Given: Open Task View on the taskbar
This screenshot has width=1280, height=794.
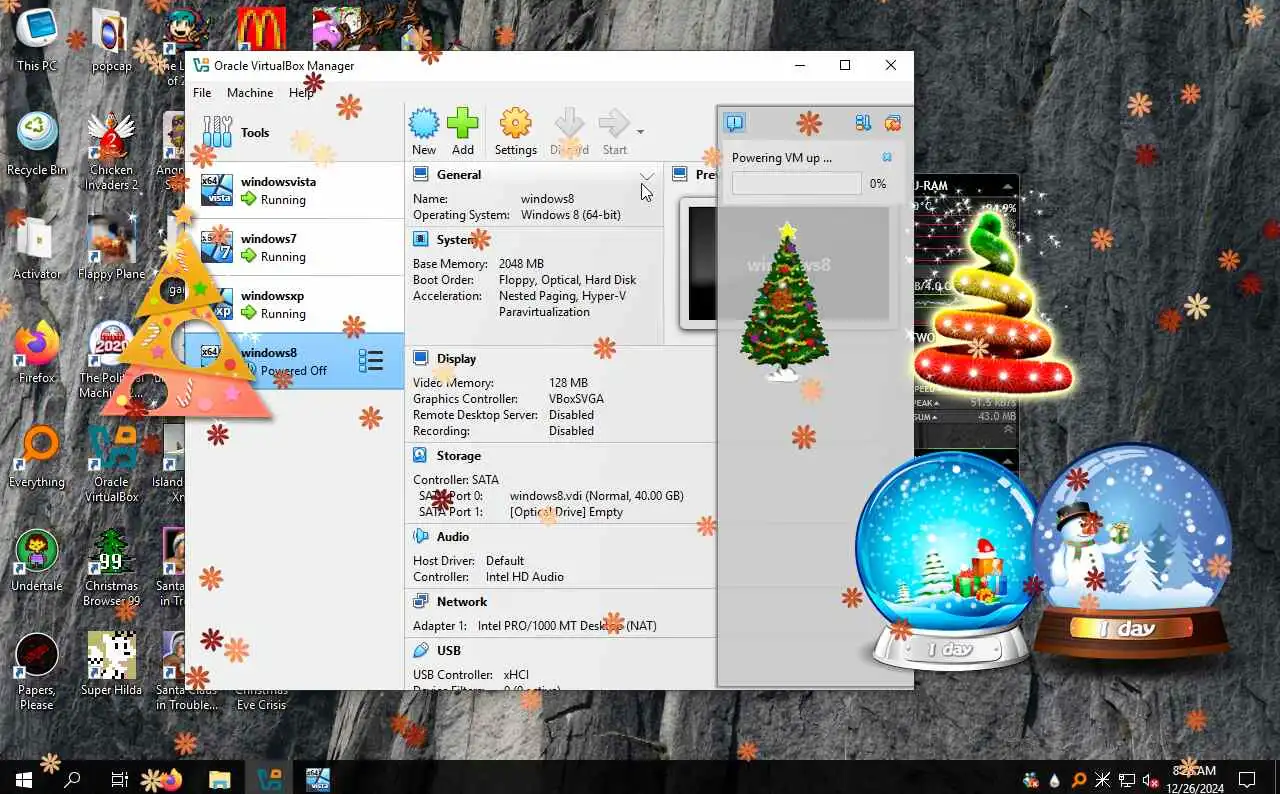Looking at the screenshot, I should click(119, 779).
